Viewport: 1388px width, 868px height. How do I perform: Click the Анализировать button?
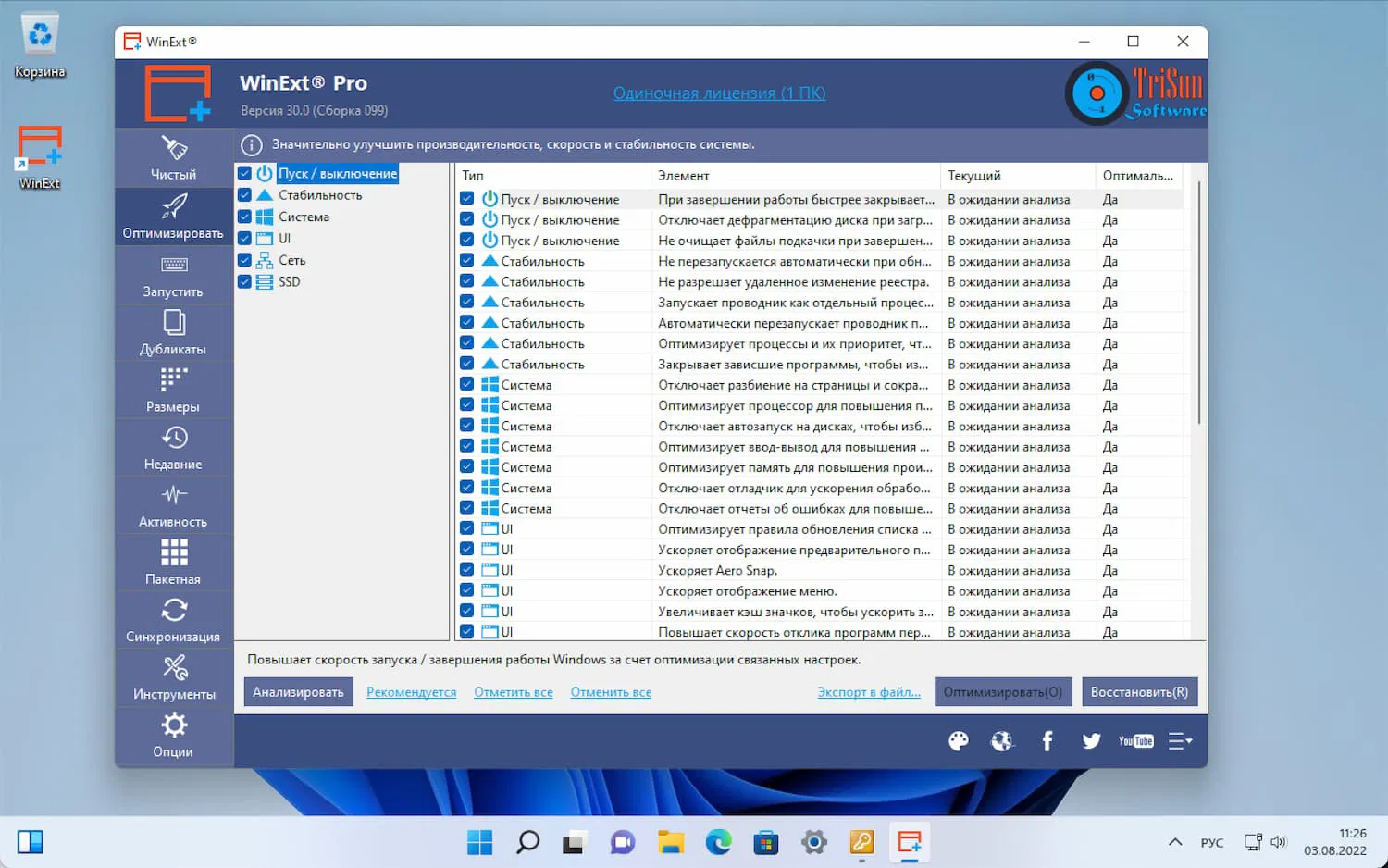pyautogui.click(x=298, y=691)
